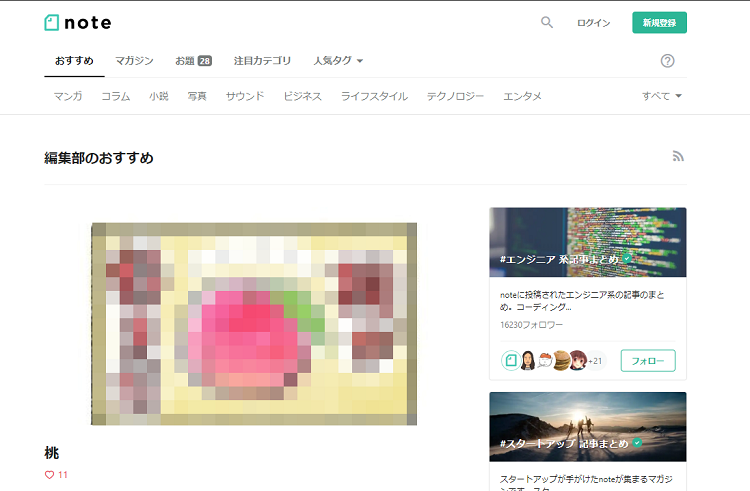Click the 28 badge beside お題

[x=205, y=61]
